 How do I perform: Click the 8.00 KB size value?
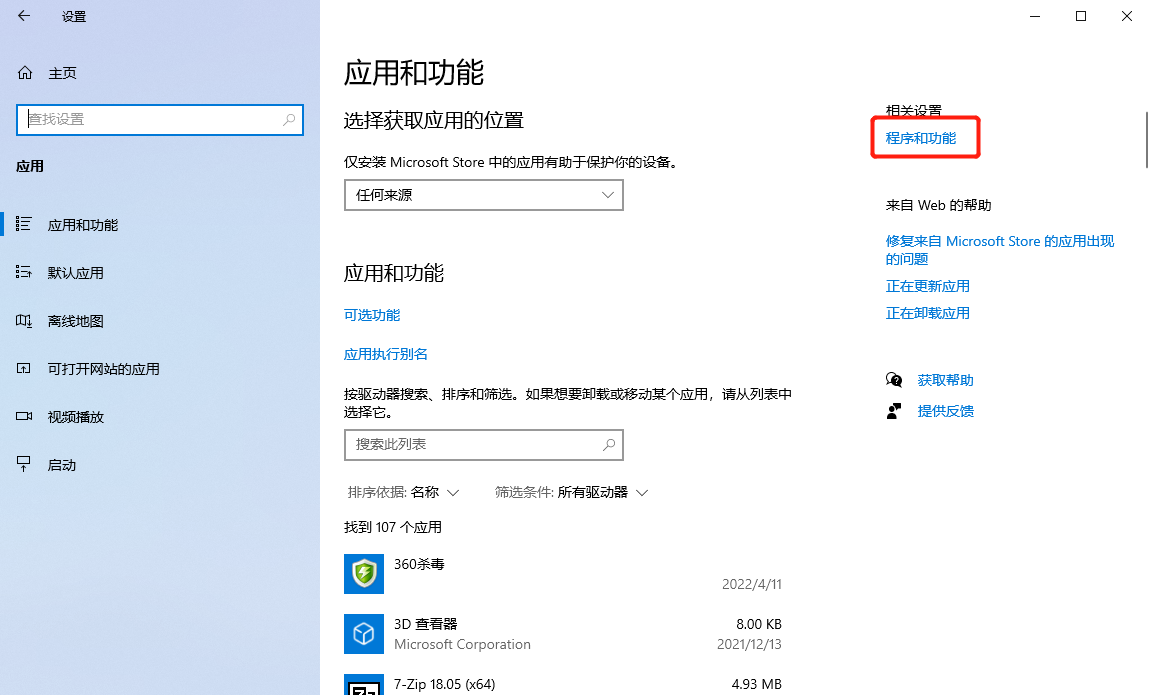pyautogui.click(x=759, y=624)
